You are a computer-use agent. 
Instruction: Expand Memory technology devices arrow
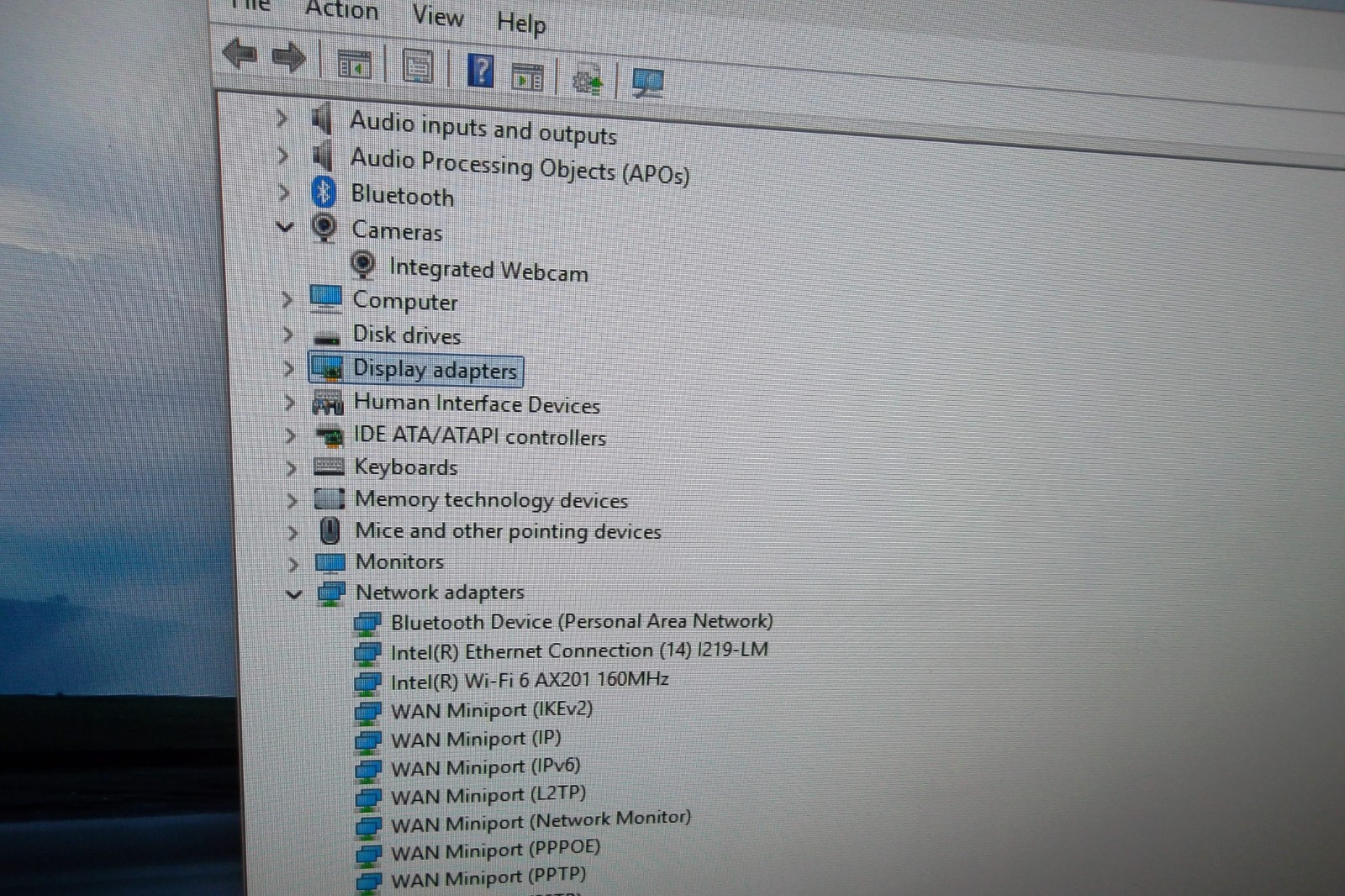coord(292,500)
